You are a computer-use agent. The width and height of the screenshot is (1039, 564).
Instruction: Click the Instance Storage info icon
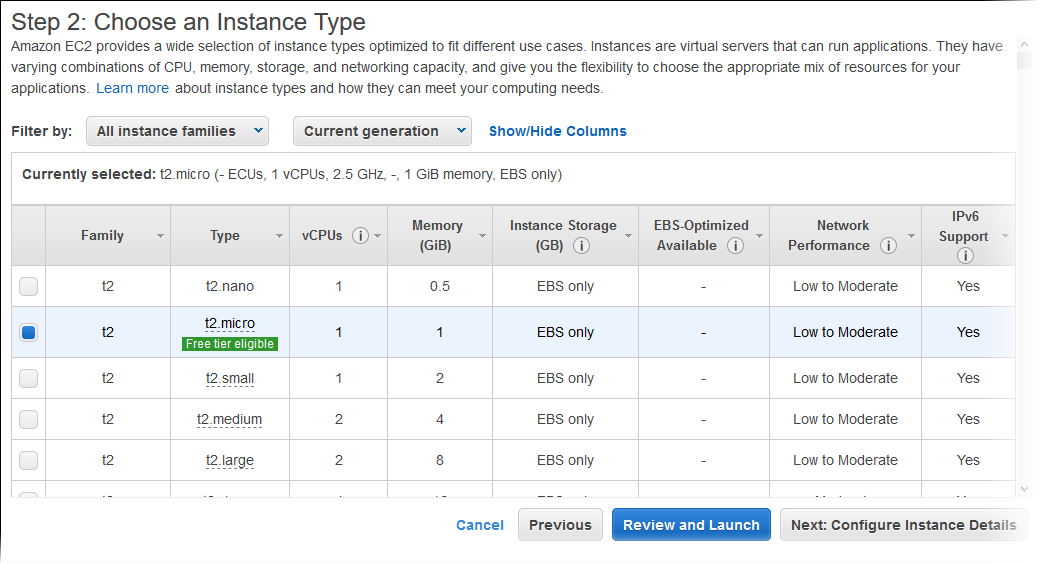(581, 246)
